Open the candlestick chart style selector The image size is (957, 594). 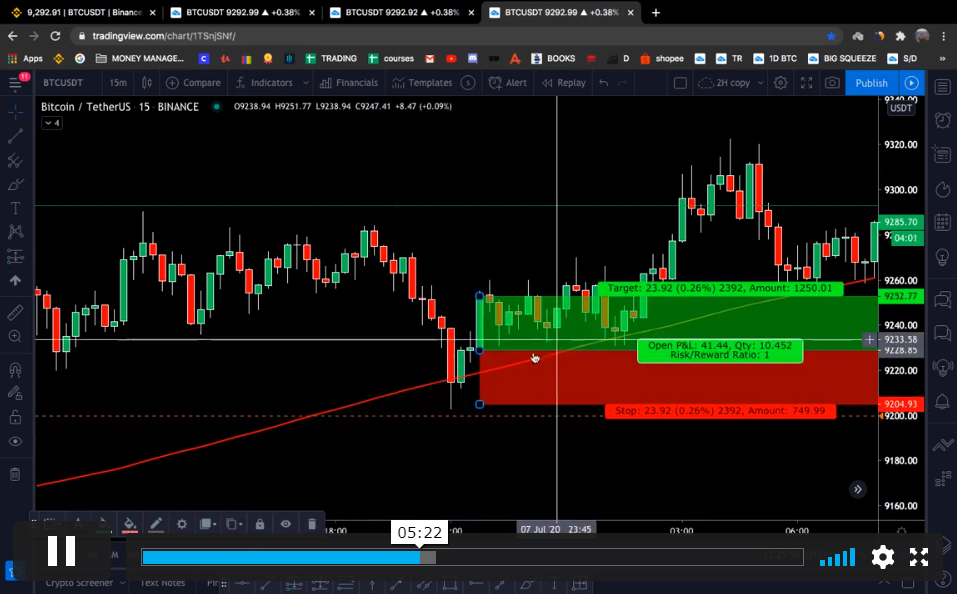146,82
